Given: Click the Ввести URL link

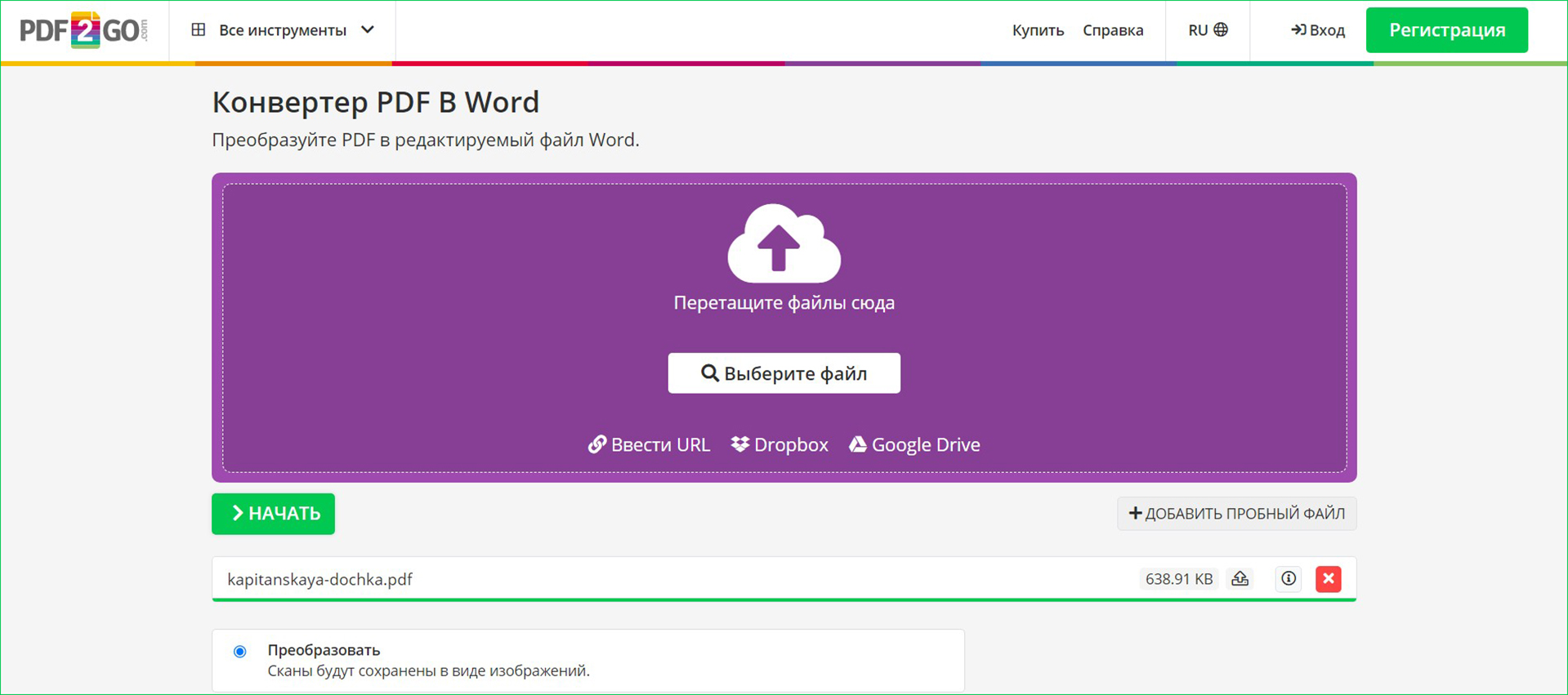Looking at the screenshot, I should (650, 444).
